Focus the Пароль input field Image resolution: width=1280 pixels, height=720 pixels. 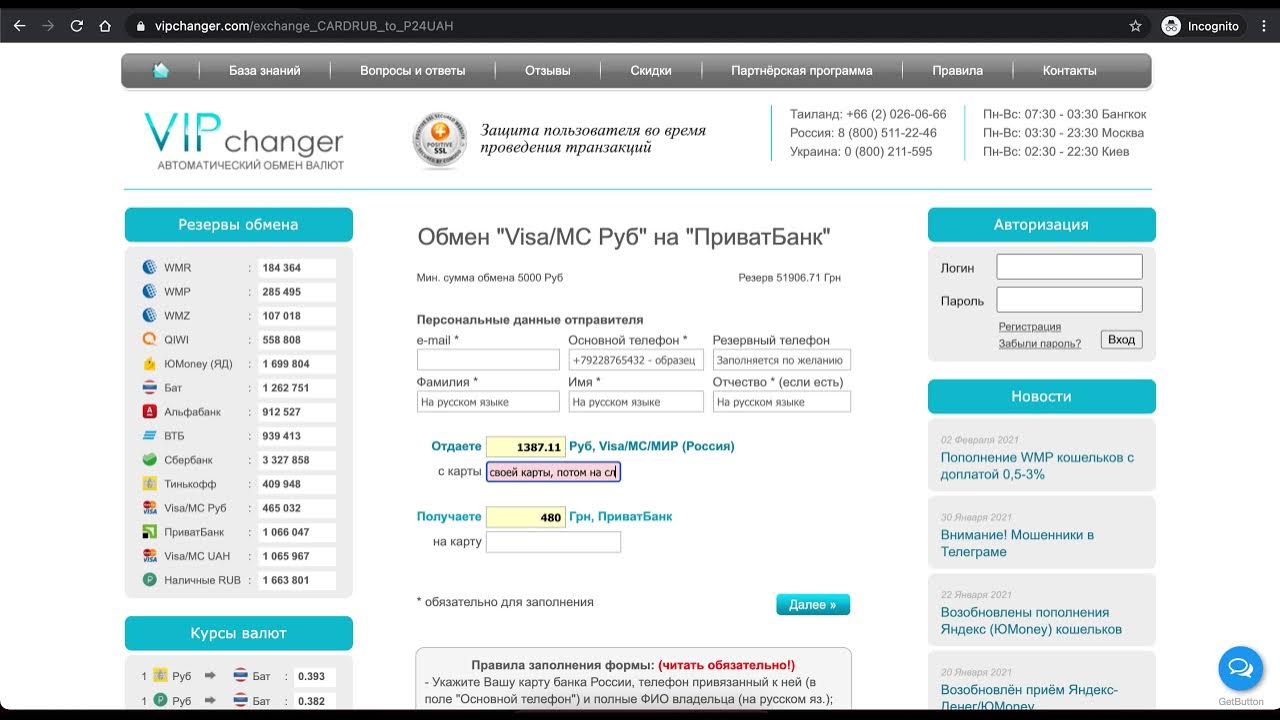pos(1069,300)
